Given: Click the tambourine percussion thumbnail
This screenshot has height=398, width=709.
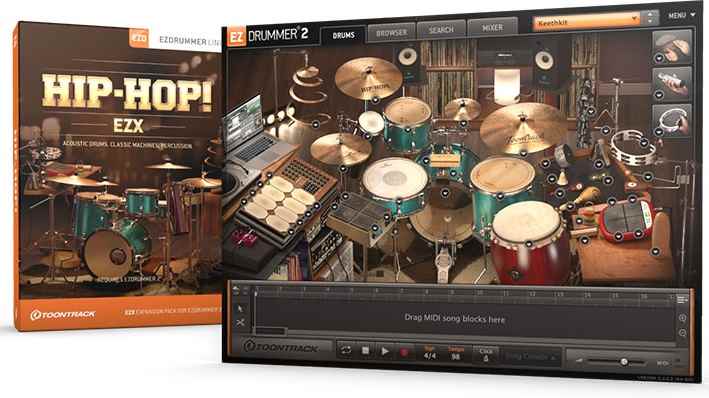Looking at the screenshot, I should (x=672, y=120).
